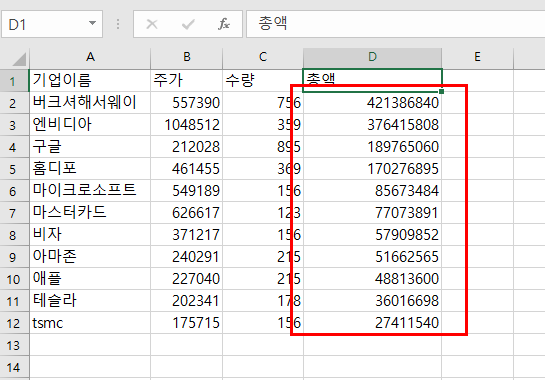The width and height of the screenshot is (545, 380).
Task: Click the cell 버크셔해서웨이
Action: point(90,103)
